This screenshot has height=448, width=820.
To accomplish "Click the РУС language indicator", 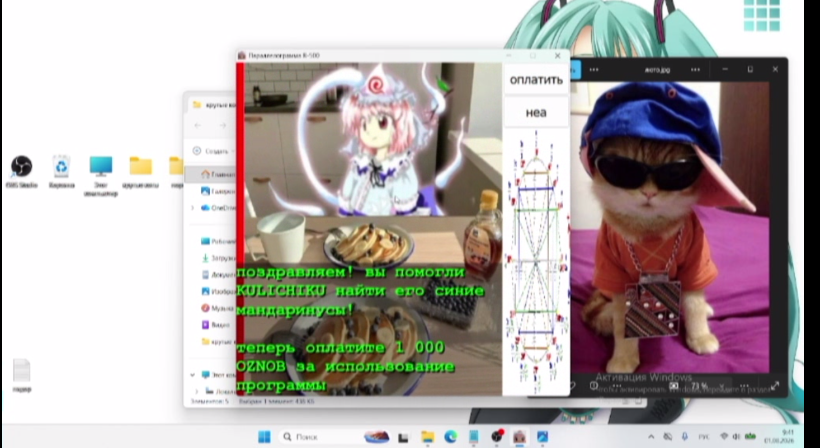I will pyautogui.click(x=704, y=436).
